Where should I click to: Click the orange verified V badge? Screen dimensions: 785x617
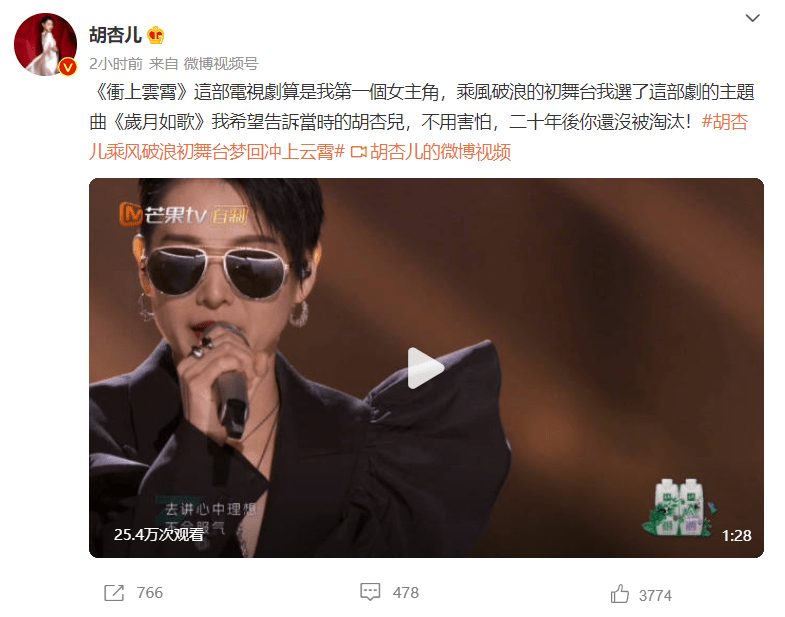[x=68, y=67]
